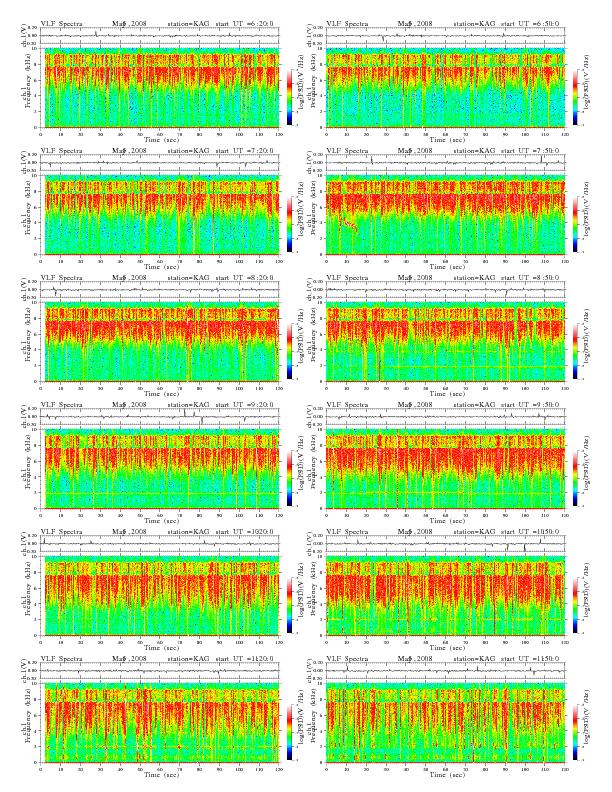Click the ch.1(V) waveform strip above UT 10:50:0 spectrogram
612x792 pixels.
click(445, 544)
